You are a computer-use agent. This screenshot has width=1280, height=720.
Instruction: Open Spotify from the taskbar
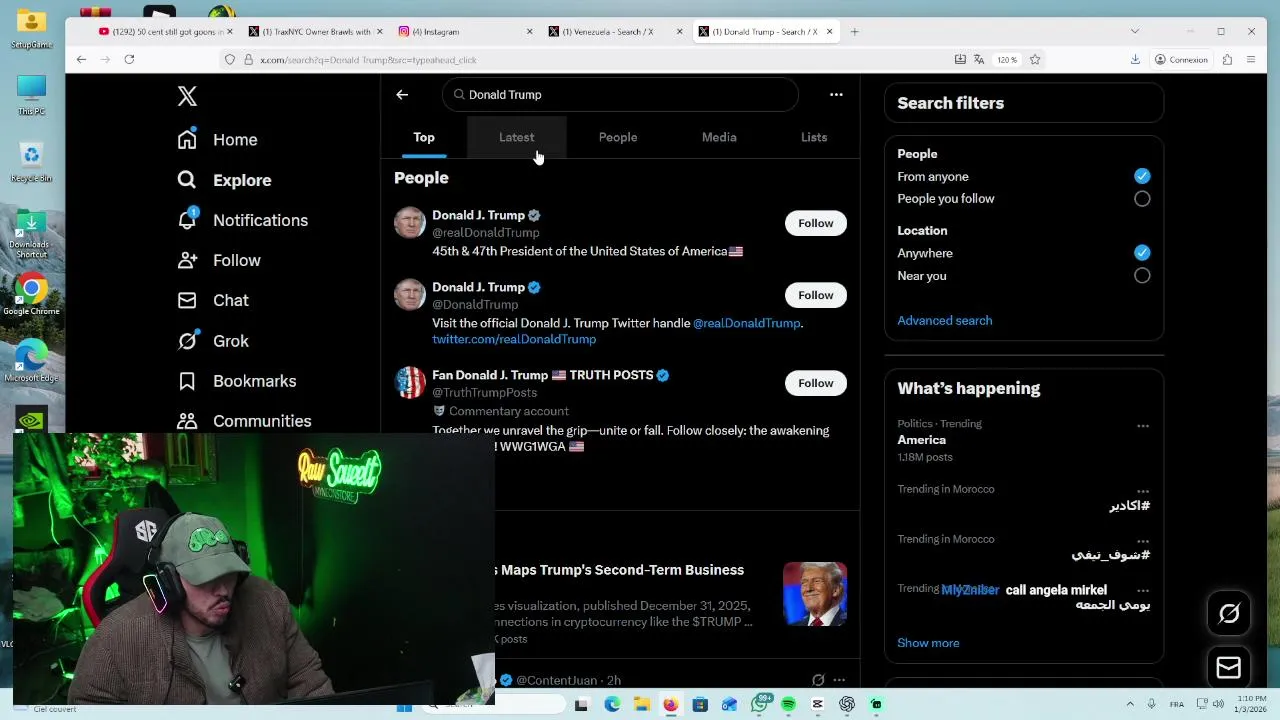pyautogui.click(x=788, y=705)
